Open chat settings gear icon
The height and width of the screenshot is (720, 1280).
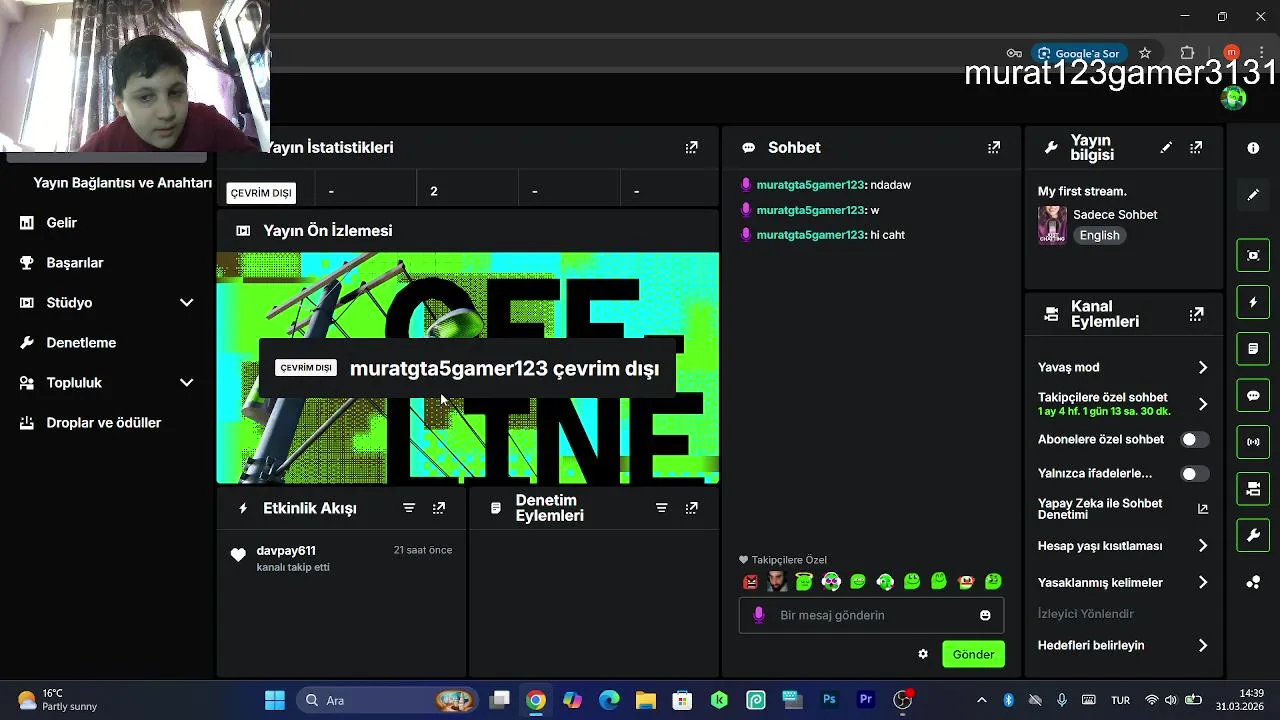point(923,654)
